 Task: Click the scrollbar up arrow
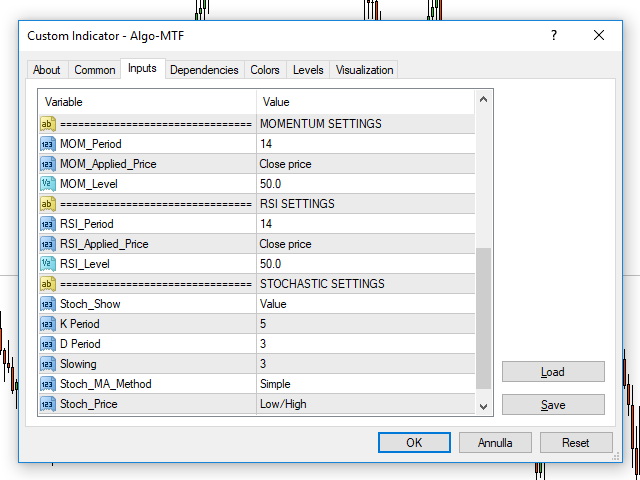pos(484,100)
